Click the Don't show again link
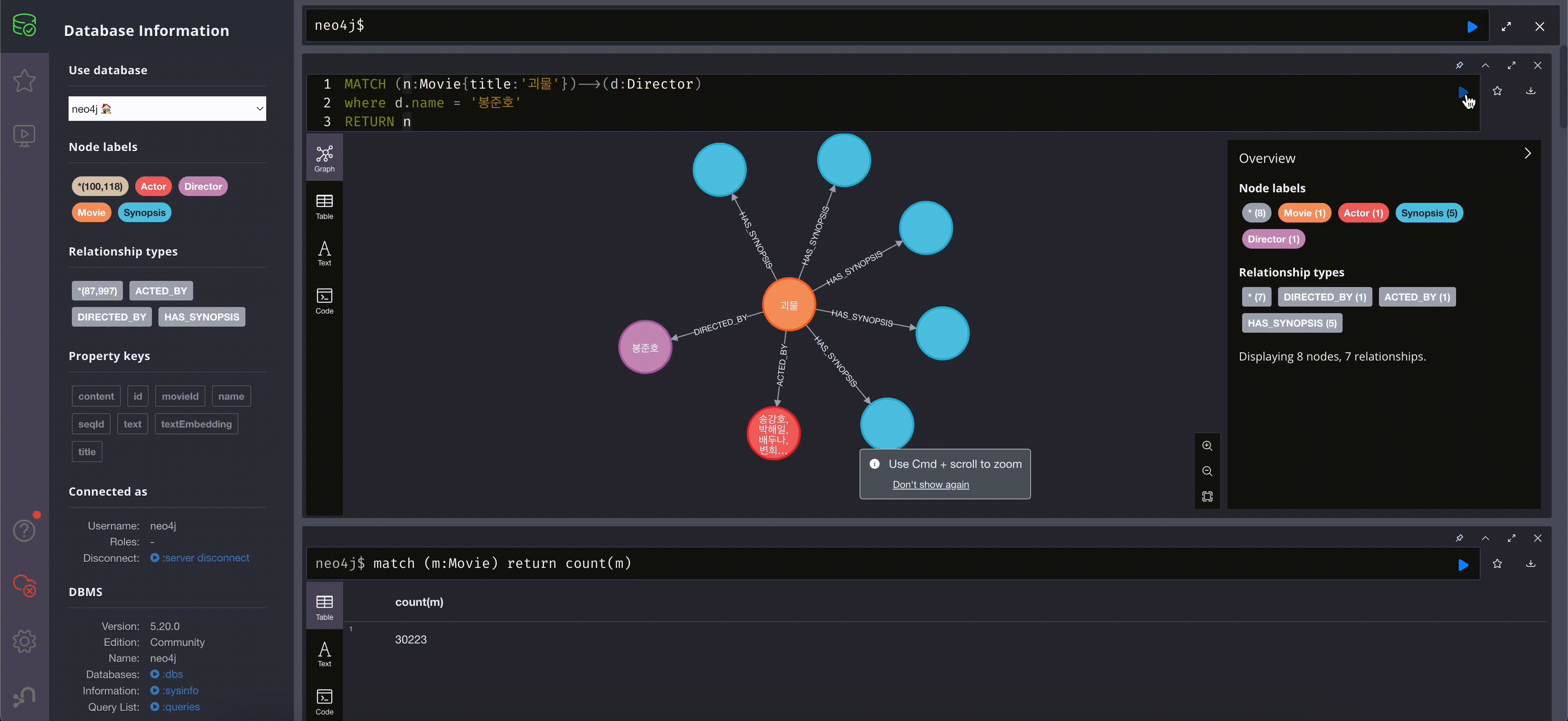The height and width of the screenshot is (721, 1568). tap(930, 484)
